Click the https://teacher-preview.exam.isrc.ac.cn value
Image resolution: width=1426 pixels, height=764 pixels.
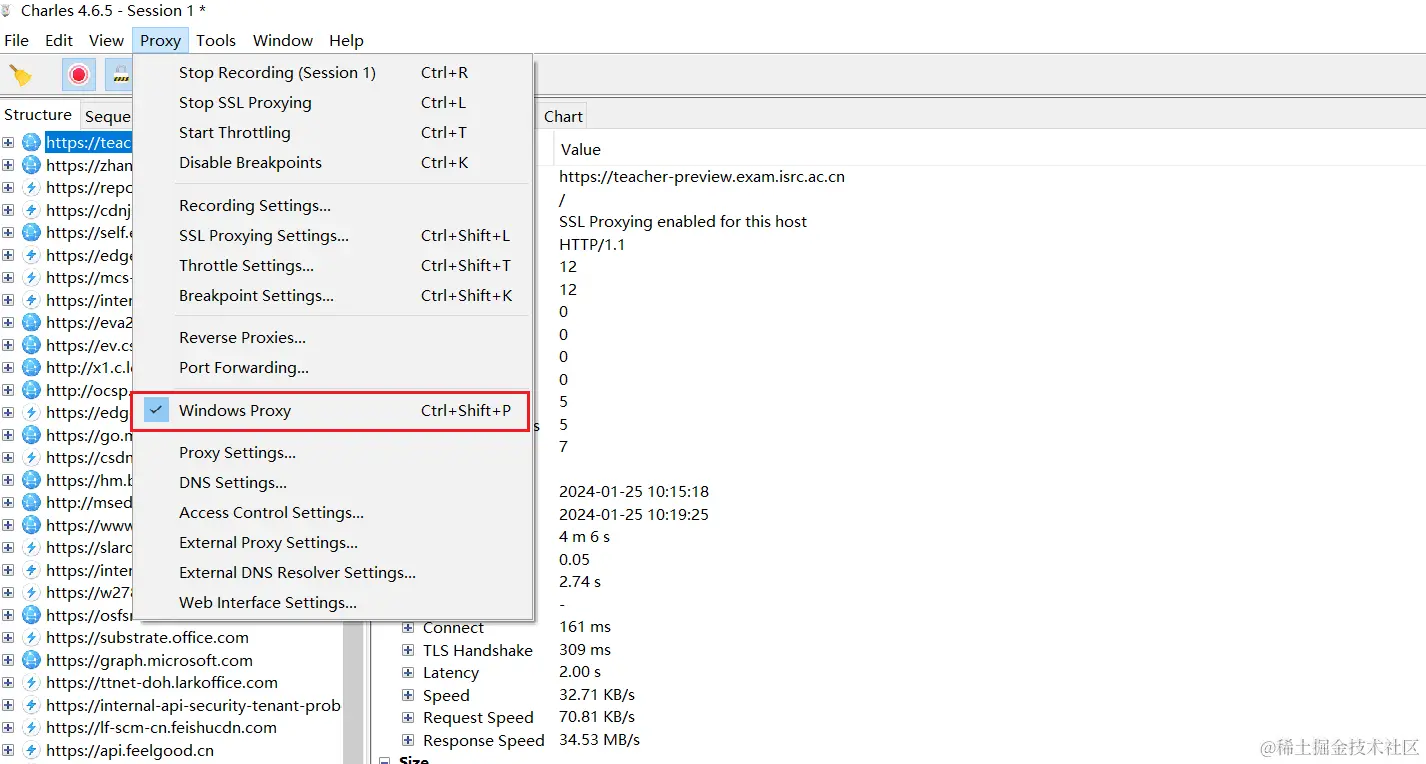(x=702, y=176)
